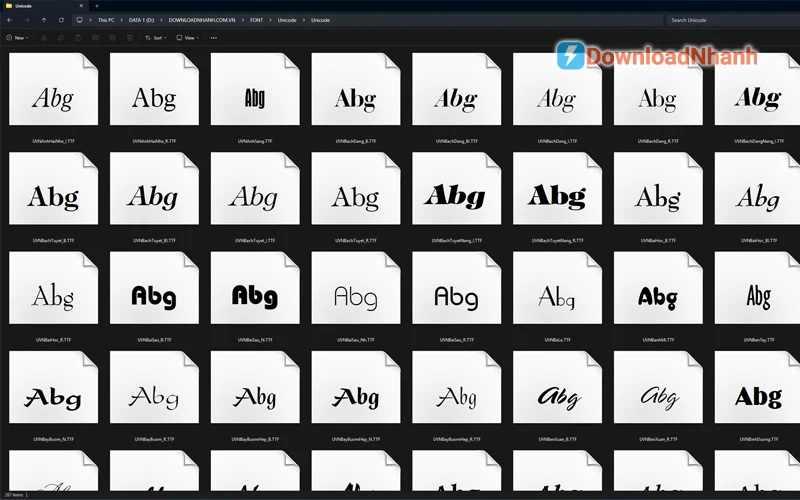Click the UVNBayBuomHep_R.TTF file name

457,439
